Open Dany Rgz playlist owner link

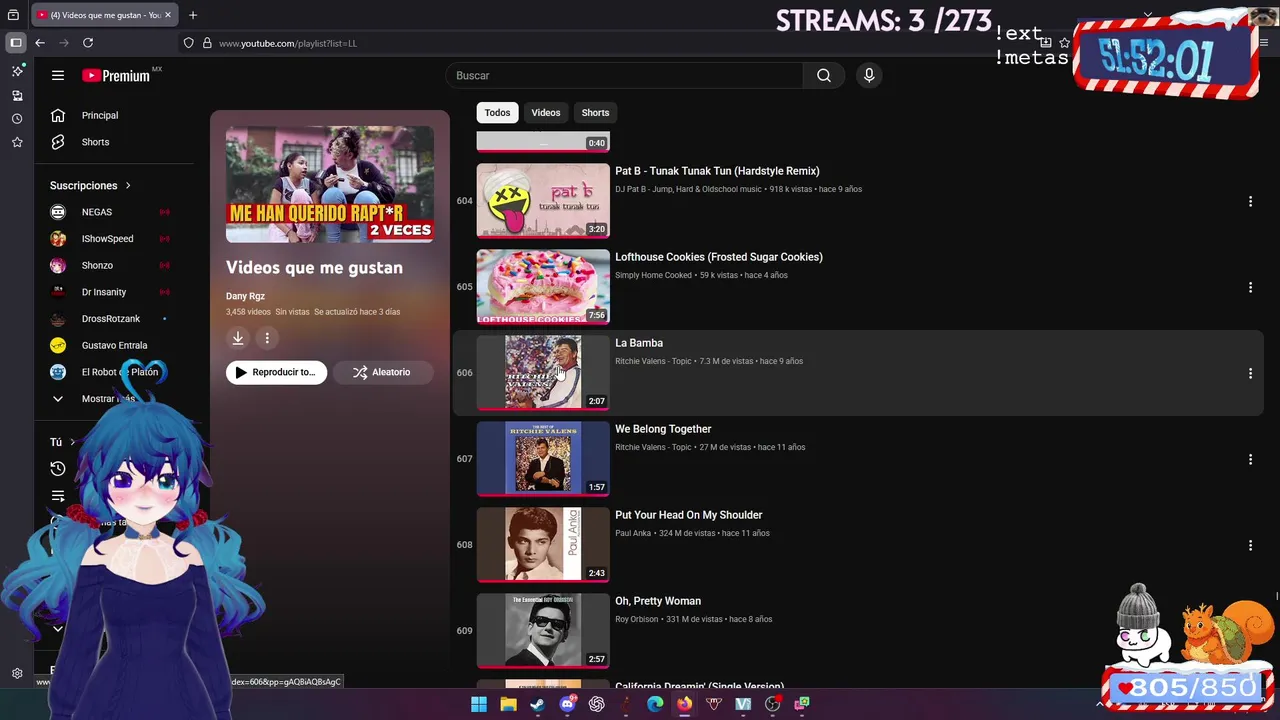click(x=245, y=296)
